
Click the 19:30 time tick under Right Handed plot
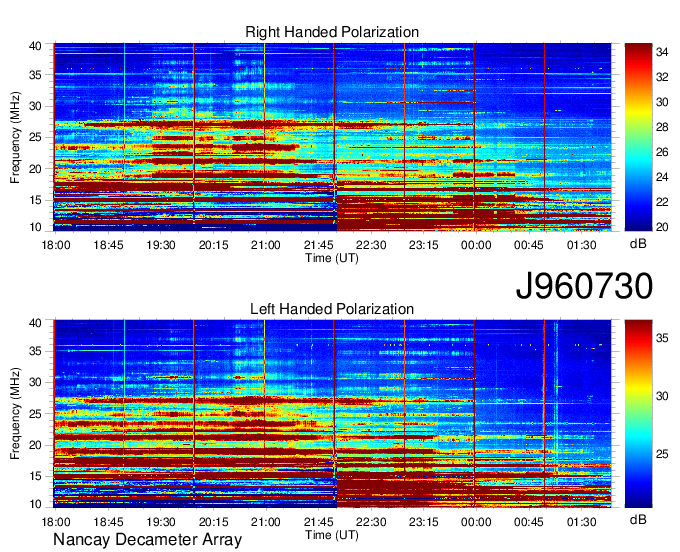(161, 245)
